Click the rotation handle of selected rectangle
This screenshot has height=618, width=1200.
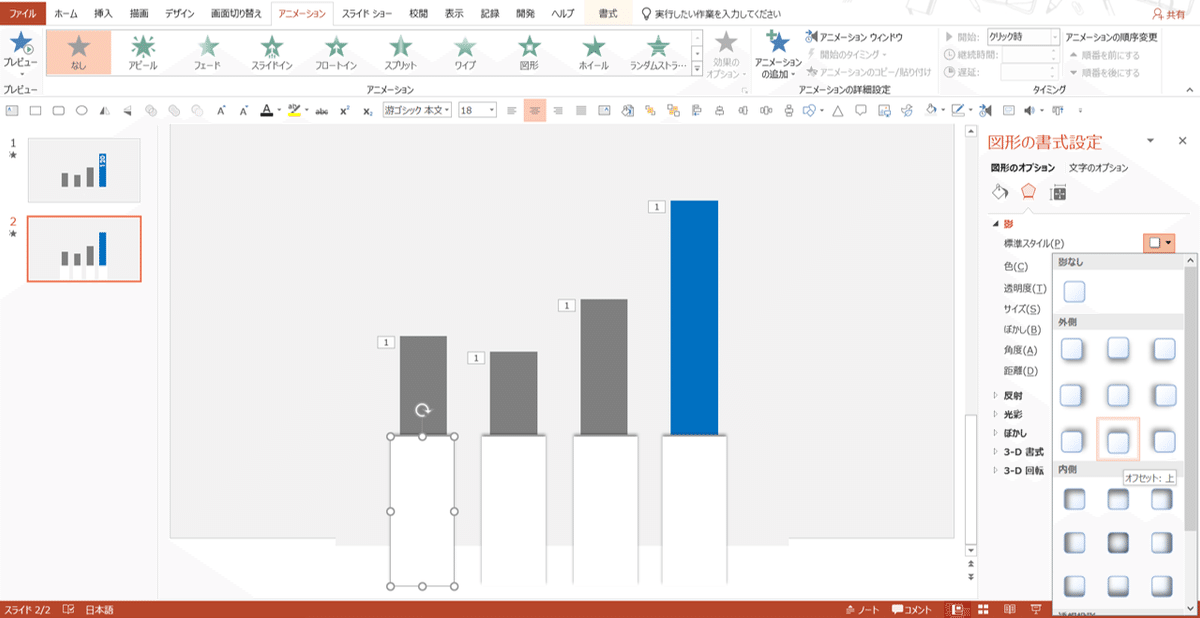(x=423, y=411)
